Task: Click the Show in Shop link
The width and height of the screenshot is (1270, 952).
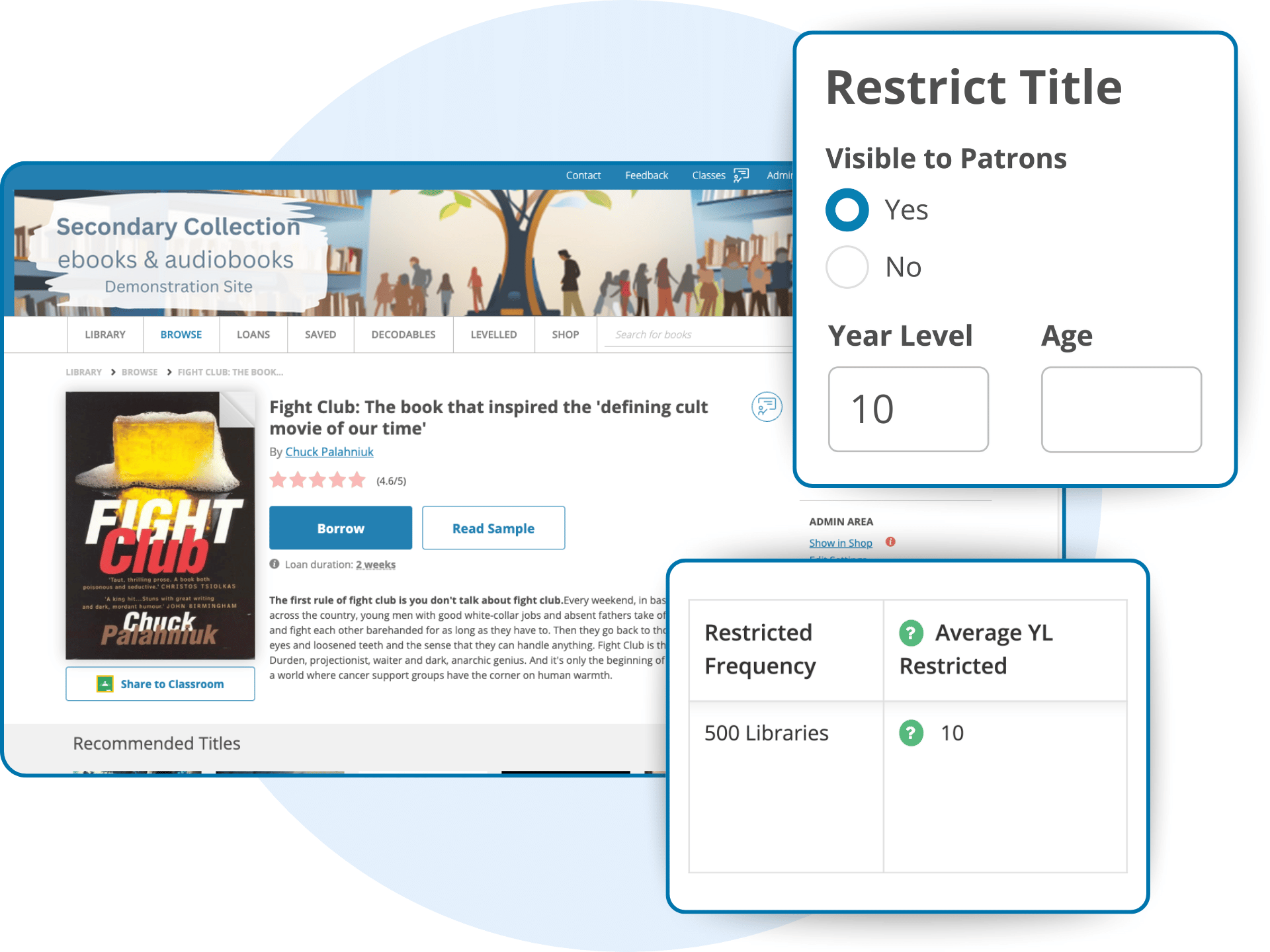Action: coord(840,542)
